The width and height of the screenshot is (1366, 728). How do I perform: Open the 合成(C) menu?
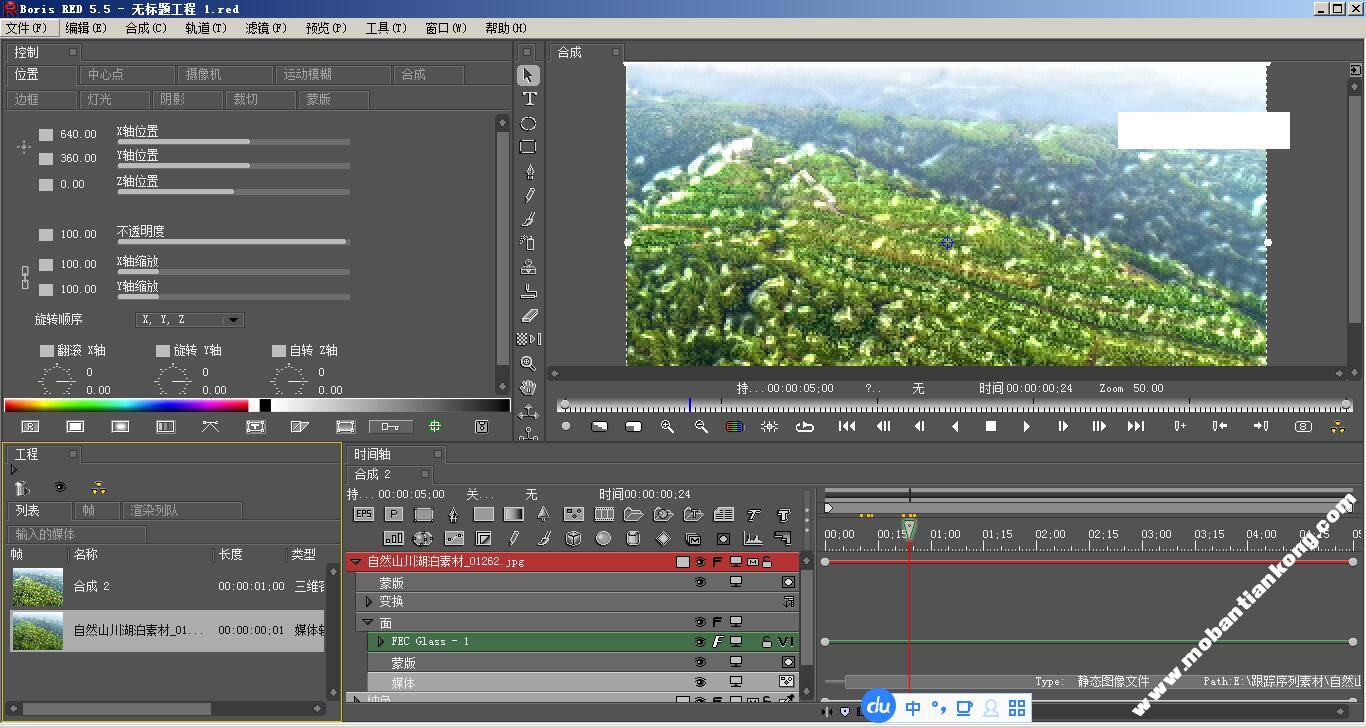(146, 28)
